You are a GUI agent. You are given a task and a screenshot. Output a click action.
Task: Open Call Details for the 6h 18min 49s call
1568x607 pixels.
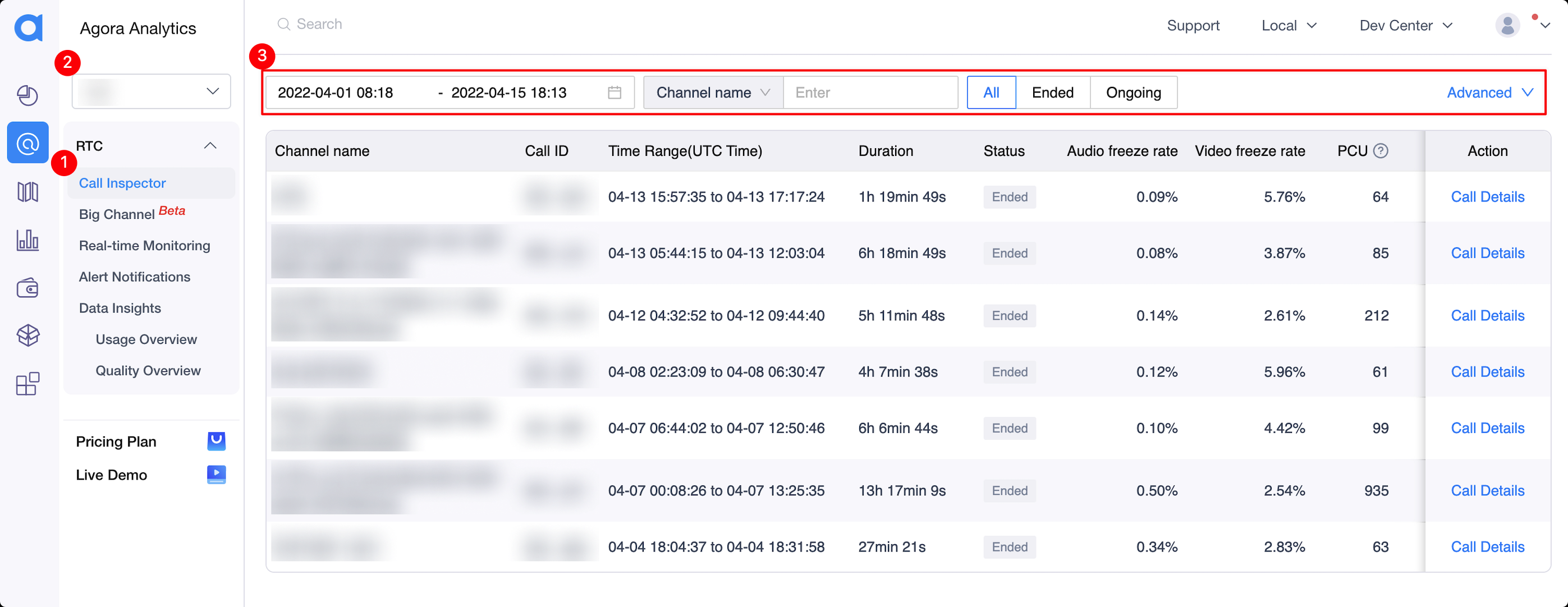1487,253
